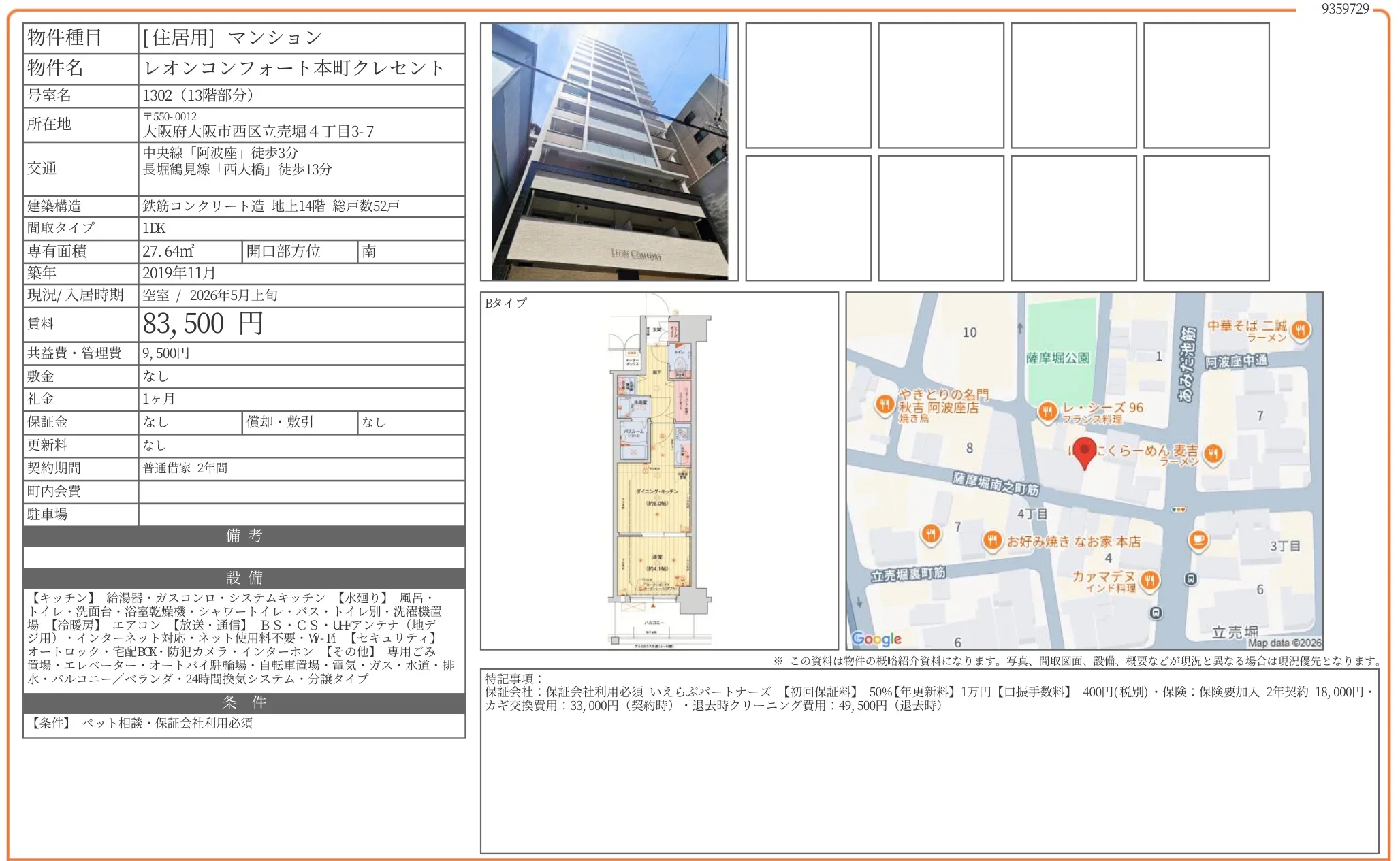Click the property name レオンコンフォート本町クレセント

[291, 67]
